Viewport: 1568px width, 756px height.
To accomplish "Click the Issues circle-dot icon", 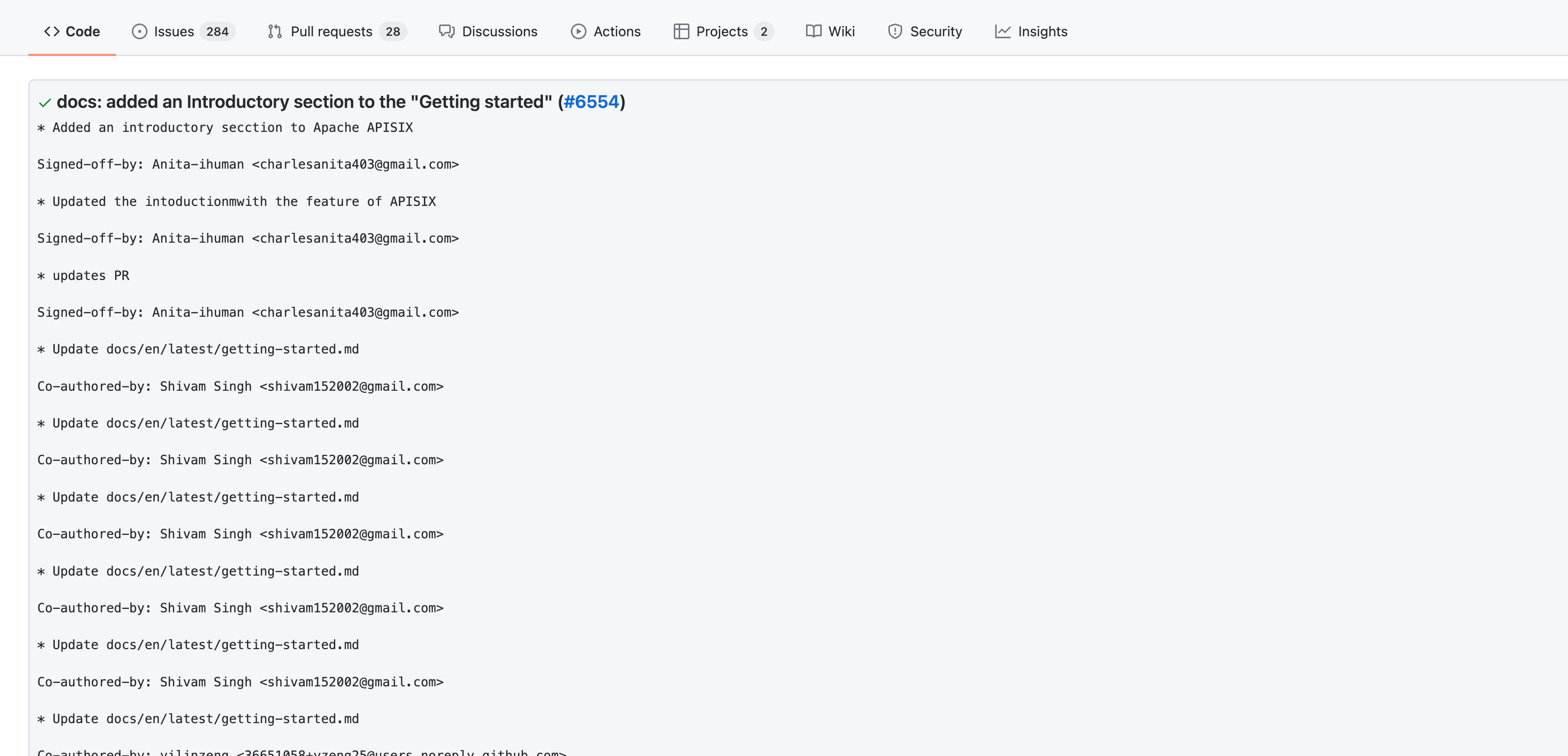I will (139, 32).
